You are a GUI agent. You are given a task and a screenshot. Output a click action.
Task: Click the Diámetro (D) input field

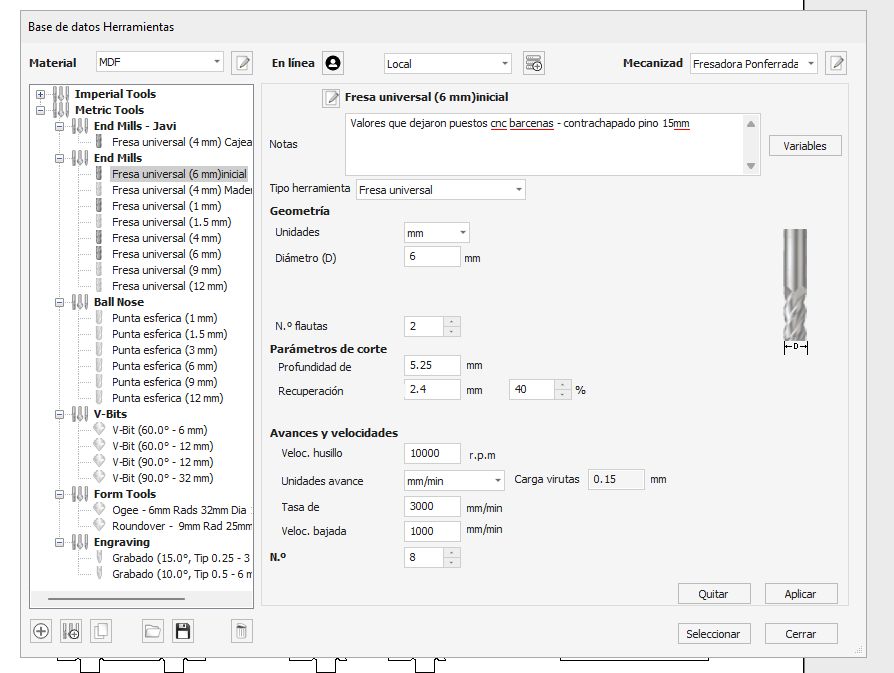coord(432,257)
